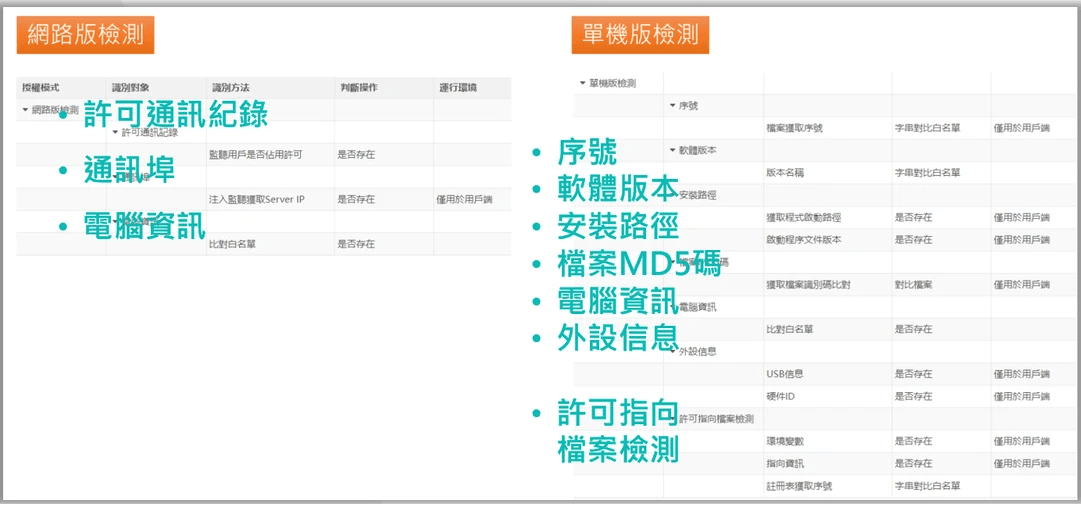Image resolution: width=1081 pixels, height=505 pixels.
Task: Click the 運行環境 column header
Action: [x=458, y=88]
